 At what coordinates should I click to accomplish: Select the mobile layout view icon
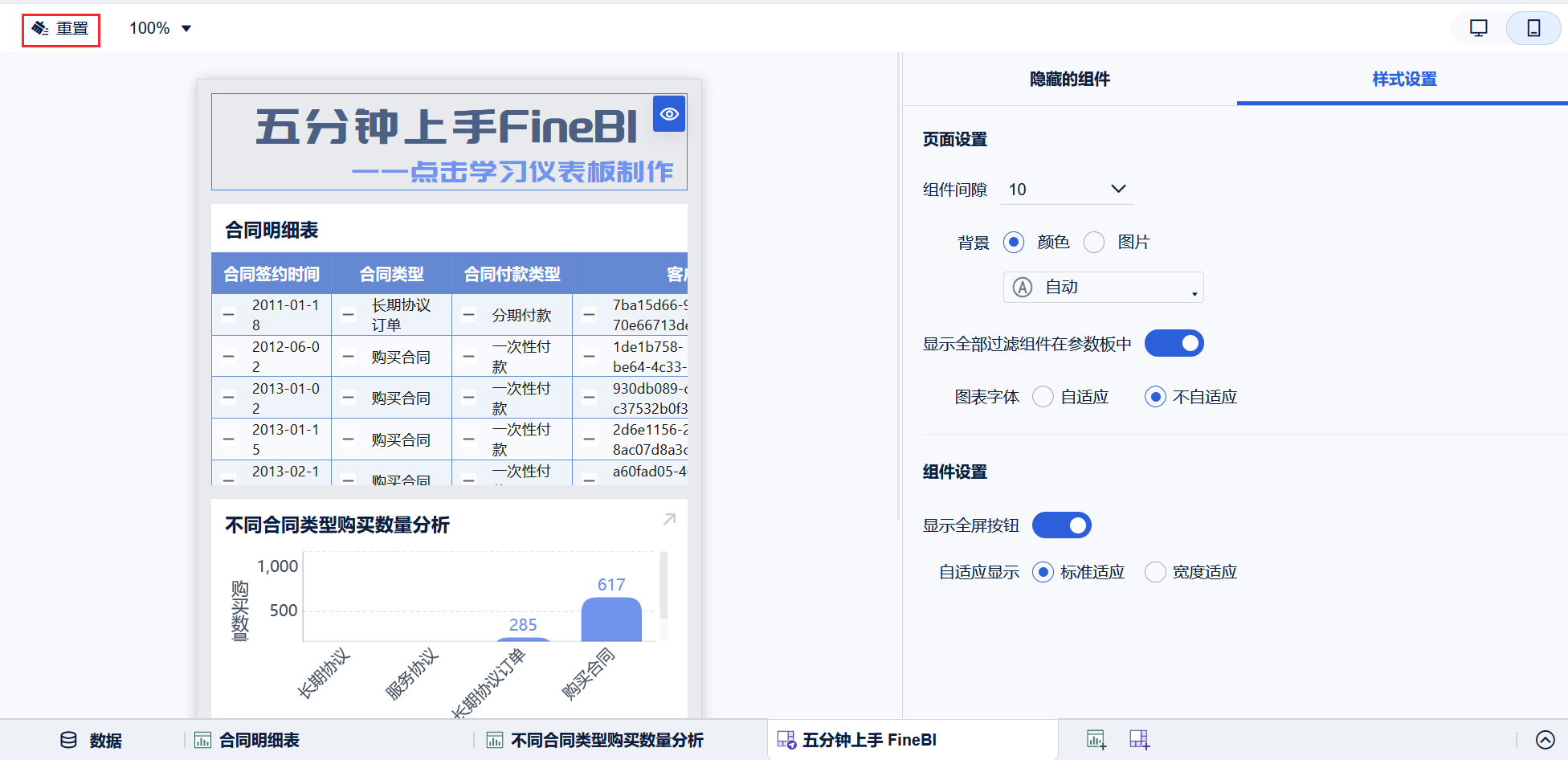1533,28
